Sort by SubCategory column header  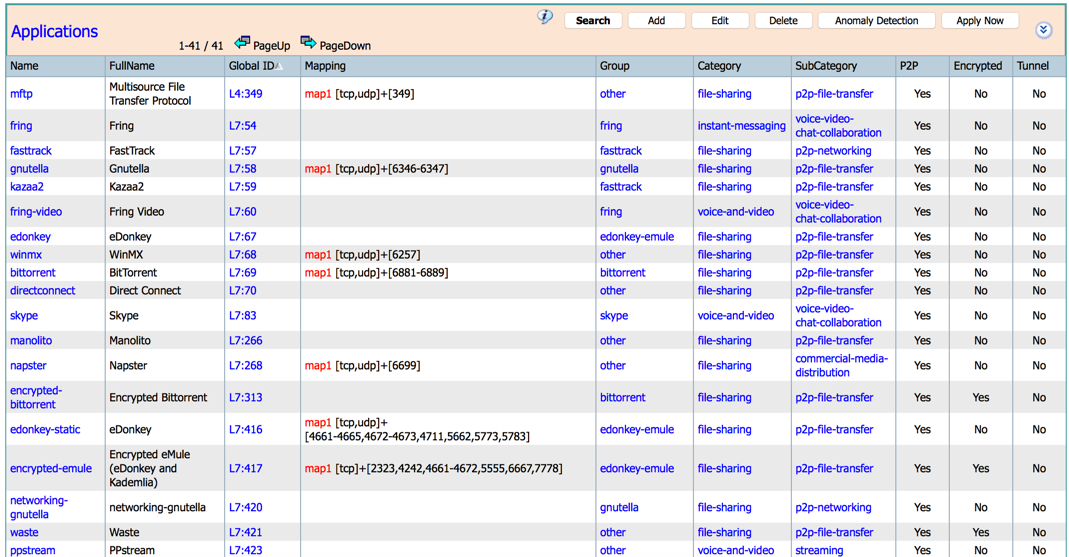point(825,66)
